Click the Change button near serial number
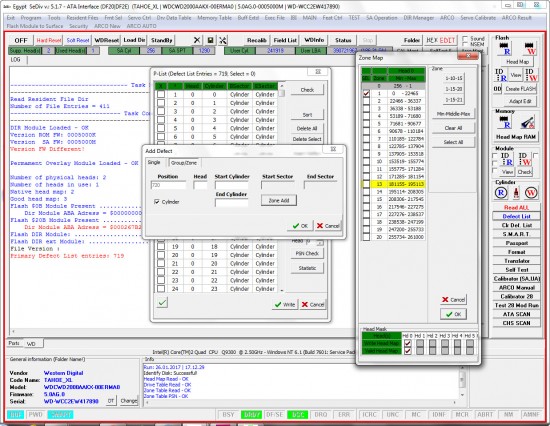 click(x=129, y=401)
